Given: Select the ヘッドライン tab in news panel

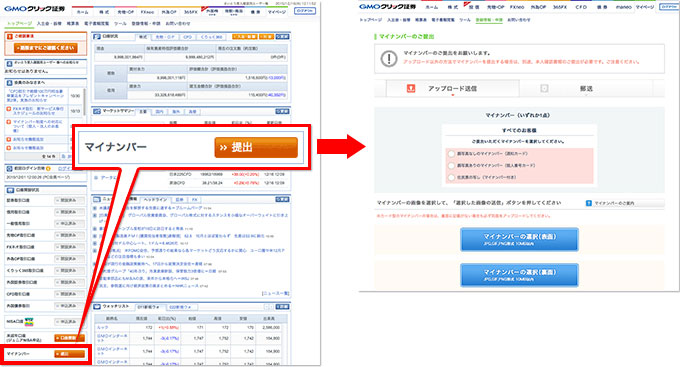Looking at the screenshot, I should [155, 200].
